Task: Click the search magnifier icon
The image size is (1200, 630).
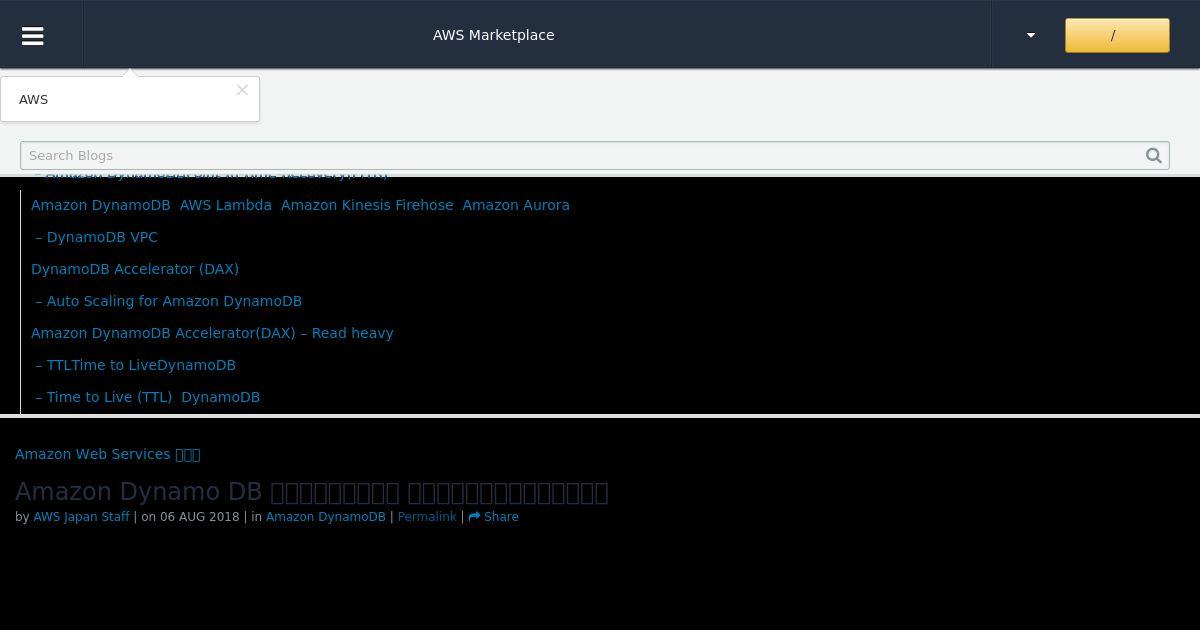Action: point(1154,155)
